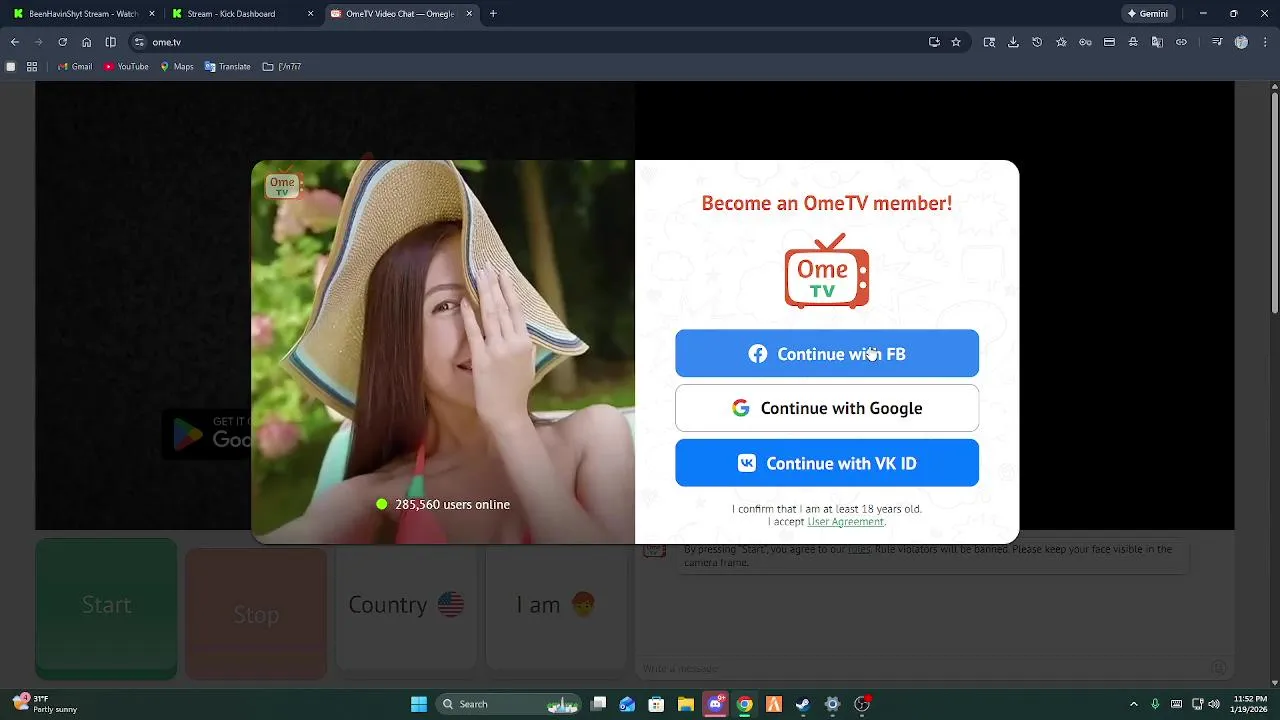Open the bookmarks folder in bookmarks bar

pos(281,67)
